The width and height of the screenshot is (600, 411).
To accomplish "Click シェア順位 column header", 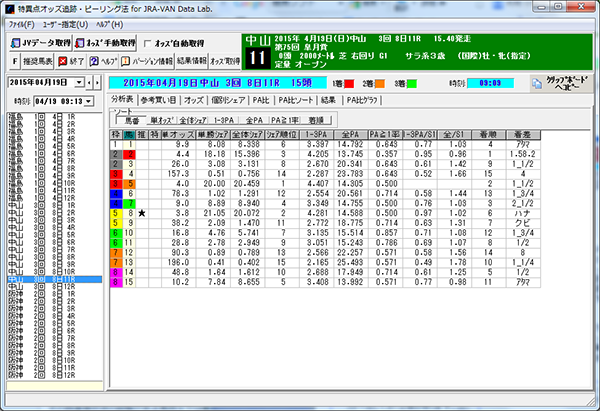I will point(282,135).
